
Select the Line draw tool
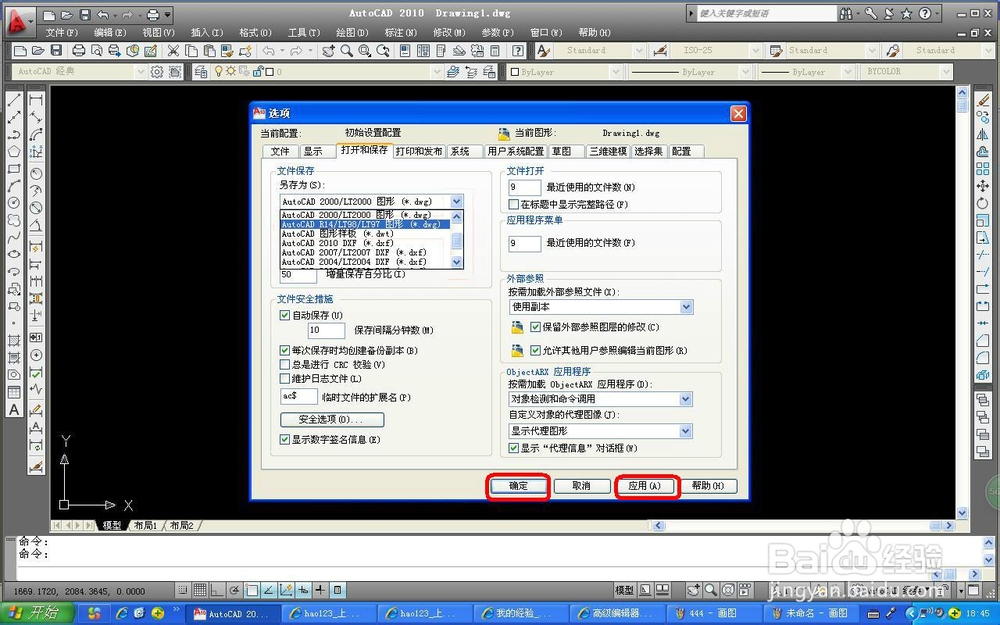14,99
